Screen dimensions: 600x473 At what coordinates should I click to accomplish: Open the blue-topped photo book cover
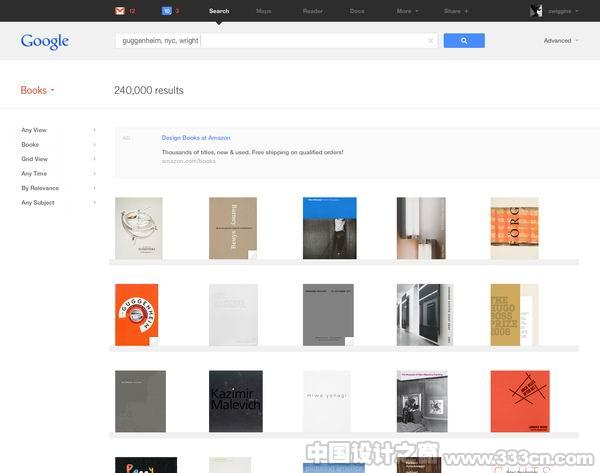[x=329, y=228]
